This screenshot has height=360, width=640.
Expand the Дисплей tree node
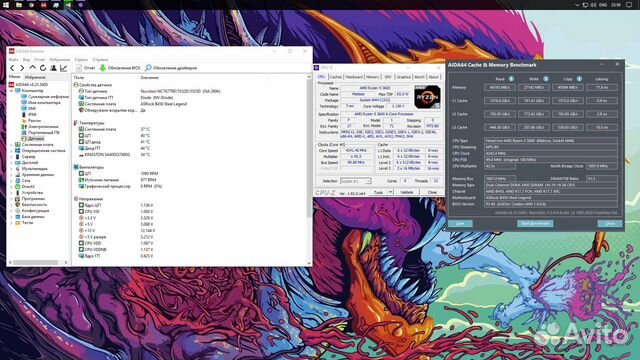tap(11, 162)
